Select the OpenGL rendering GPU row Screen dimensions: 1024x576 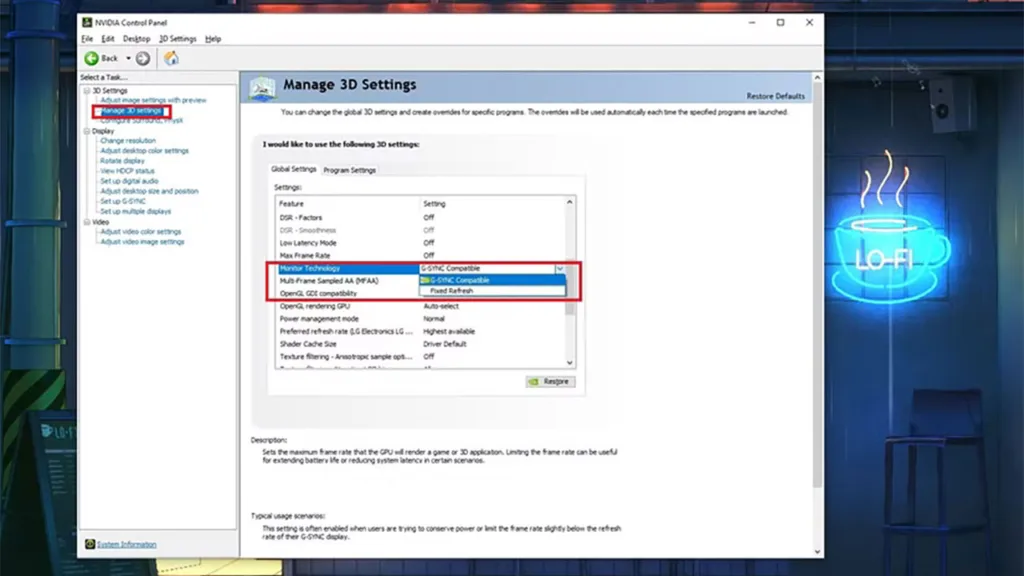tap(421, 306)
